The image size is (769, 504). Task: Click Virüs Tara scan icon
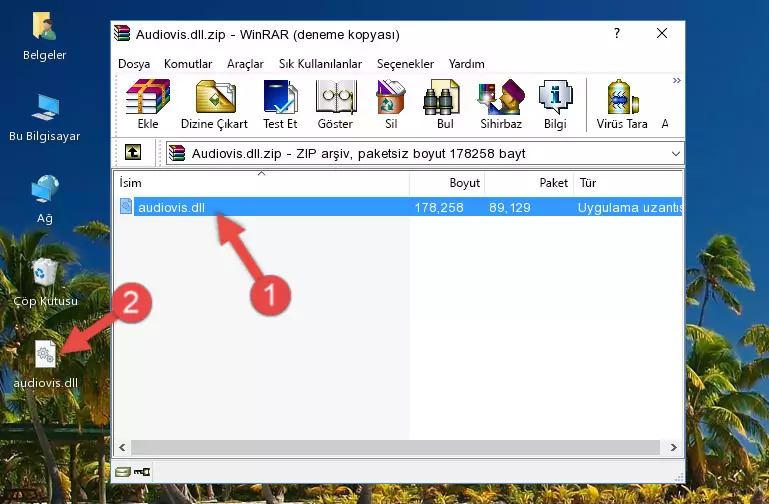pos(621,104)
